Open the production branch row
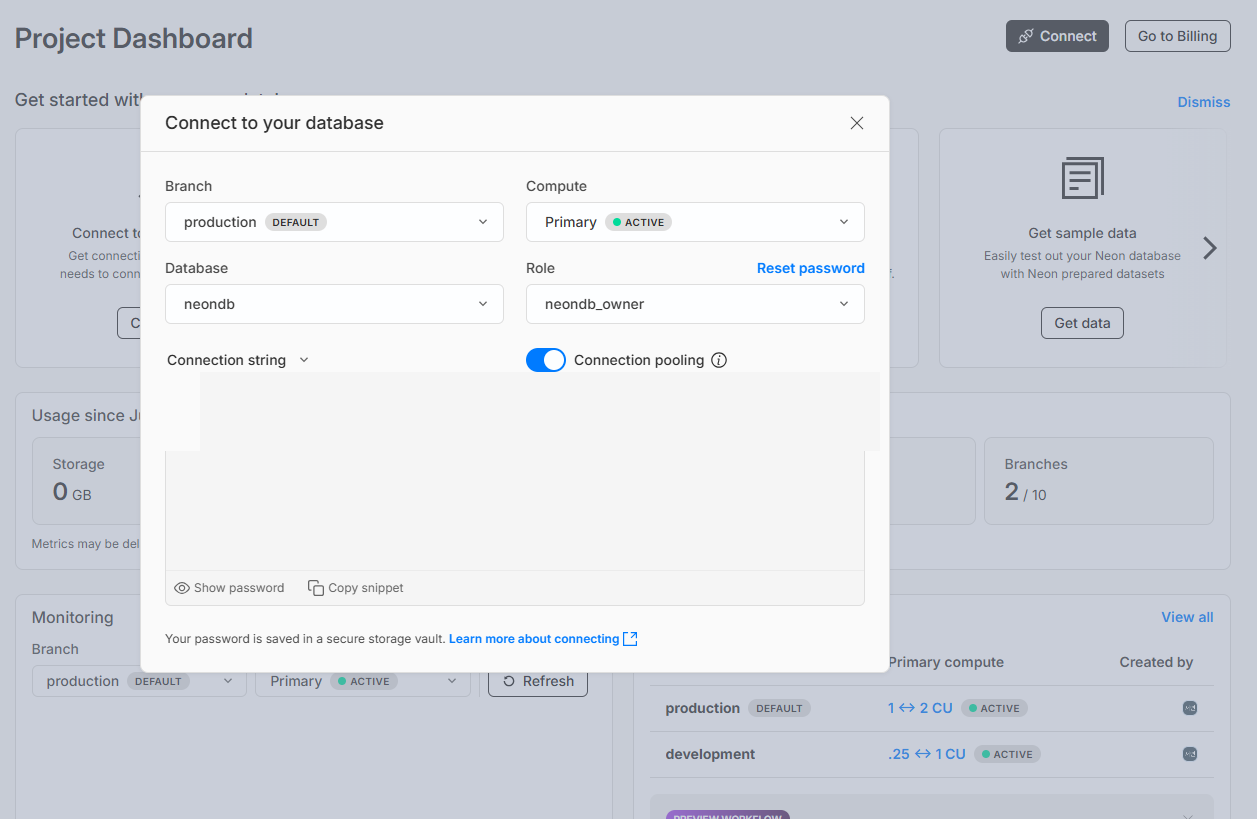The width and height of the screenshot is (1257, 819). pos(932,708)
